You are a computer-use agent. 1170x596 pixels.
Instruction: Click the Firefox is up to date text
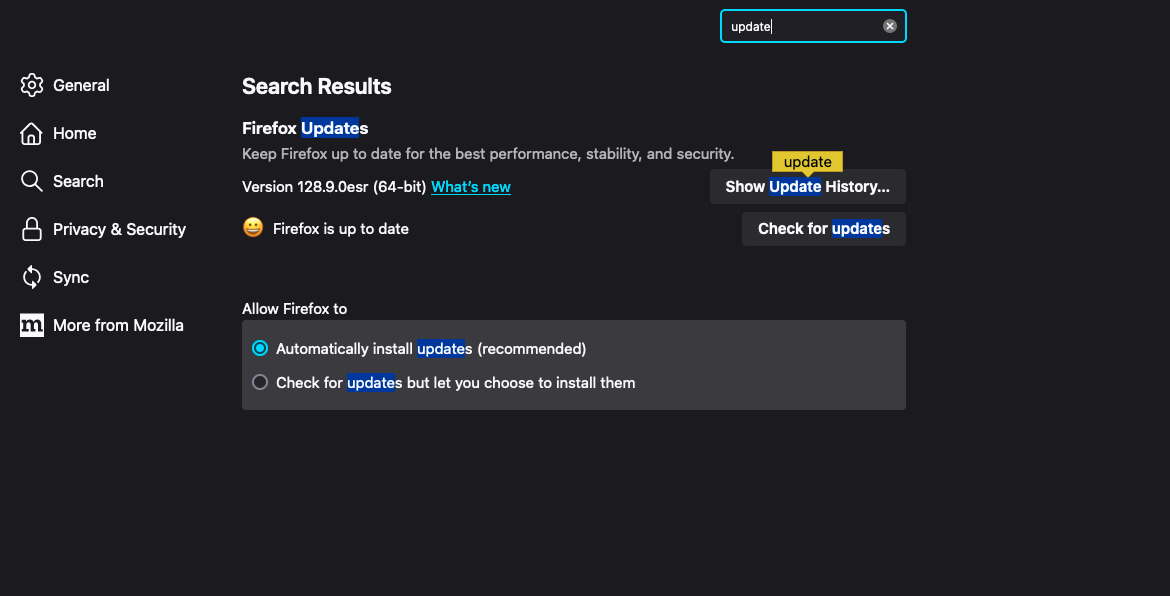tap(341, 229)
